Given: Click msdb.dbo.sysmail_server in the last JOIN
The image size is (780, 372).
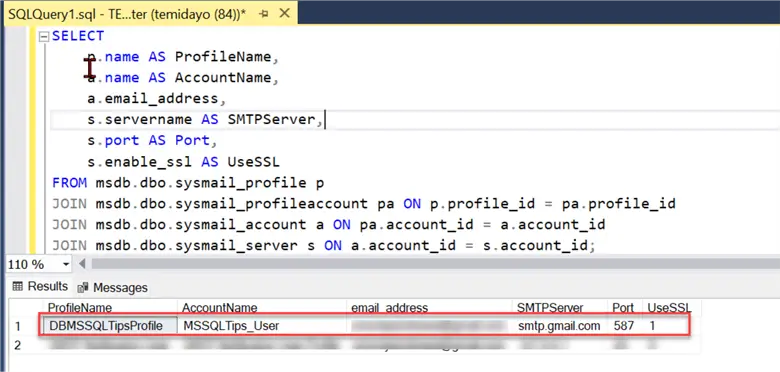Looking at the screenshot, I should pos(196,245).
